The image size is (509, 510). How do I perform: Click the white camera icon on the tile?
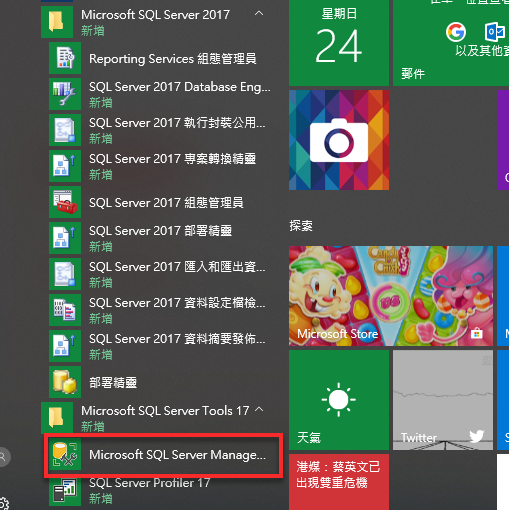pos(339,141)
